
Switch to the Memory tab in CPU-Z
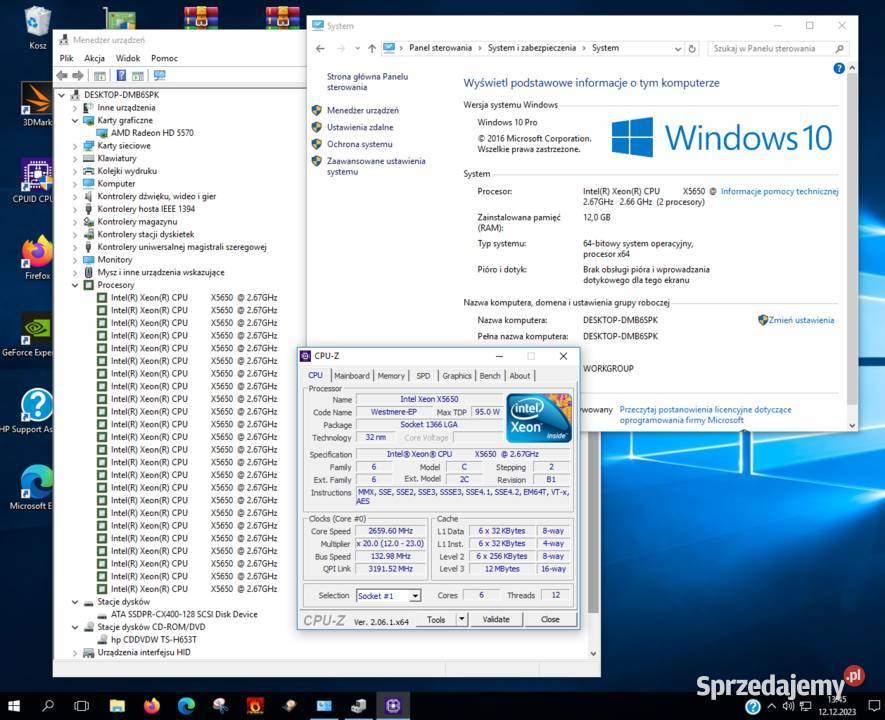click(391, 376)
